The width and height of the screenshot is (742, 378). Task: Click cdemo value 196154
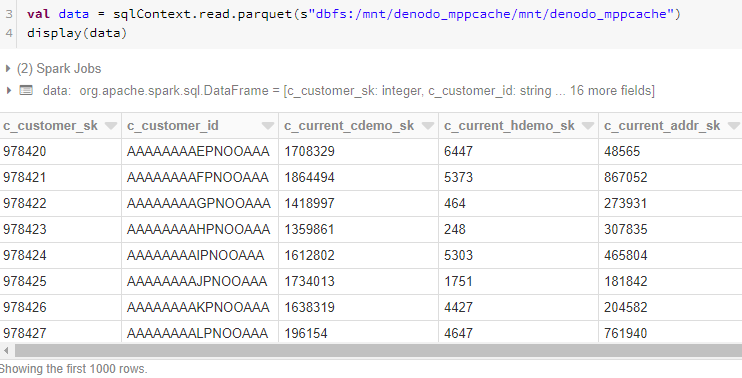click(x=306, y=333)
